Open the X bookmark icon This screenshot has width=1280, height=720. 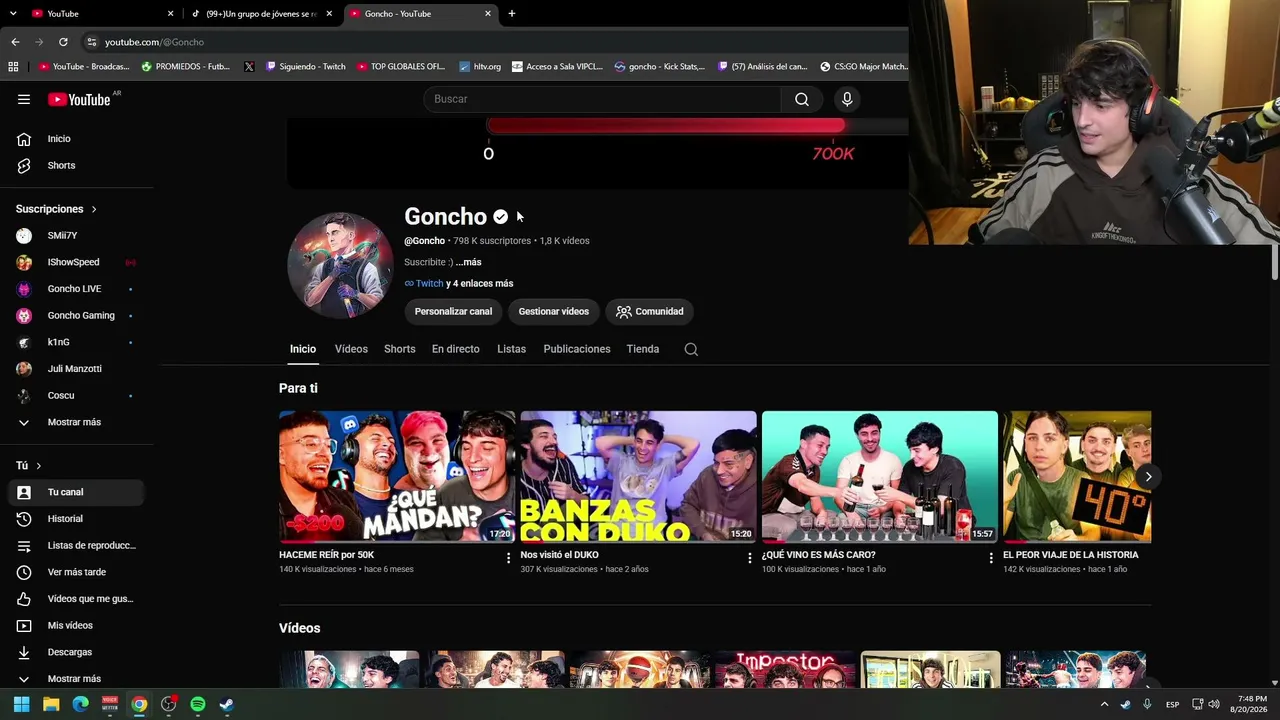pos(249,67)
